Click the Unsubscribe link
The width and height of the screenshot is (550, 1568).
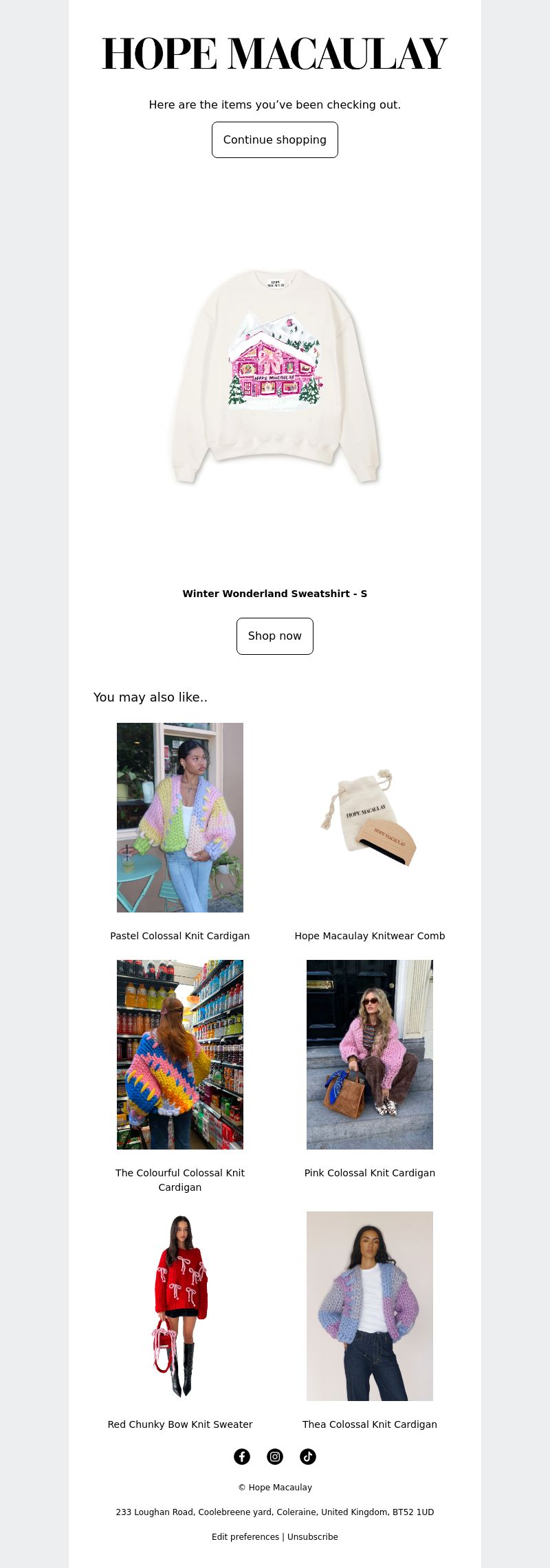pyautogui.click(x=313, y=1537)
